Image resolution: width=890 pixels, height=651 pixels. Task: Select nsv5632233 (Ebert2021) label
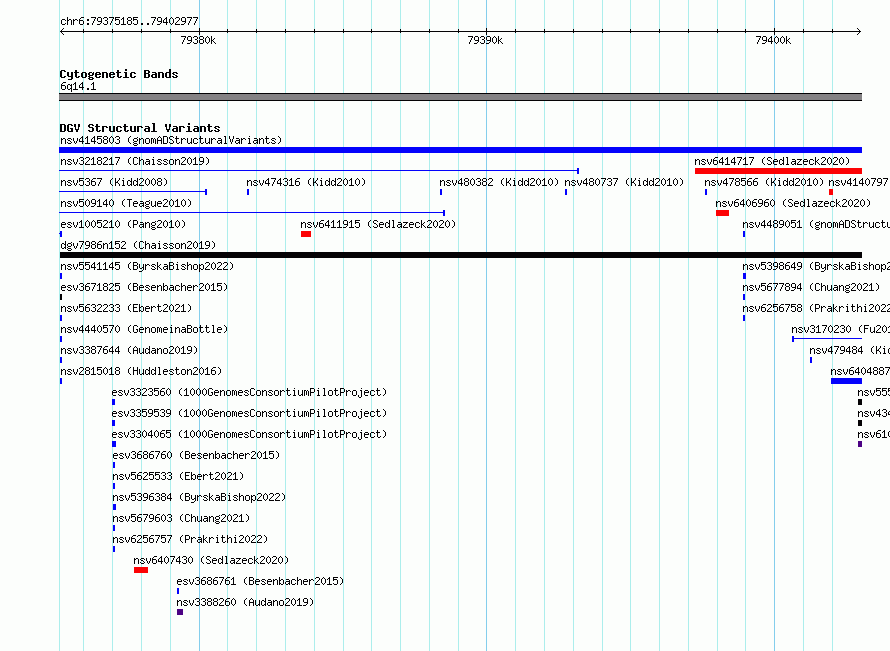(x=126, y=308)
